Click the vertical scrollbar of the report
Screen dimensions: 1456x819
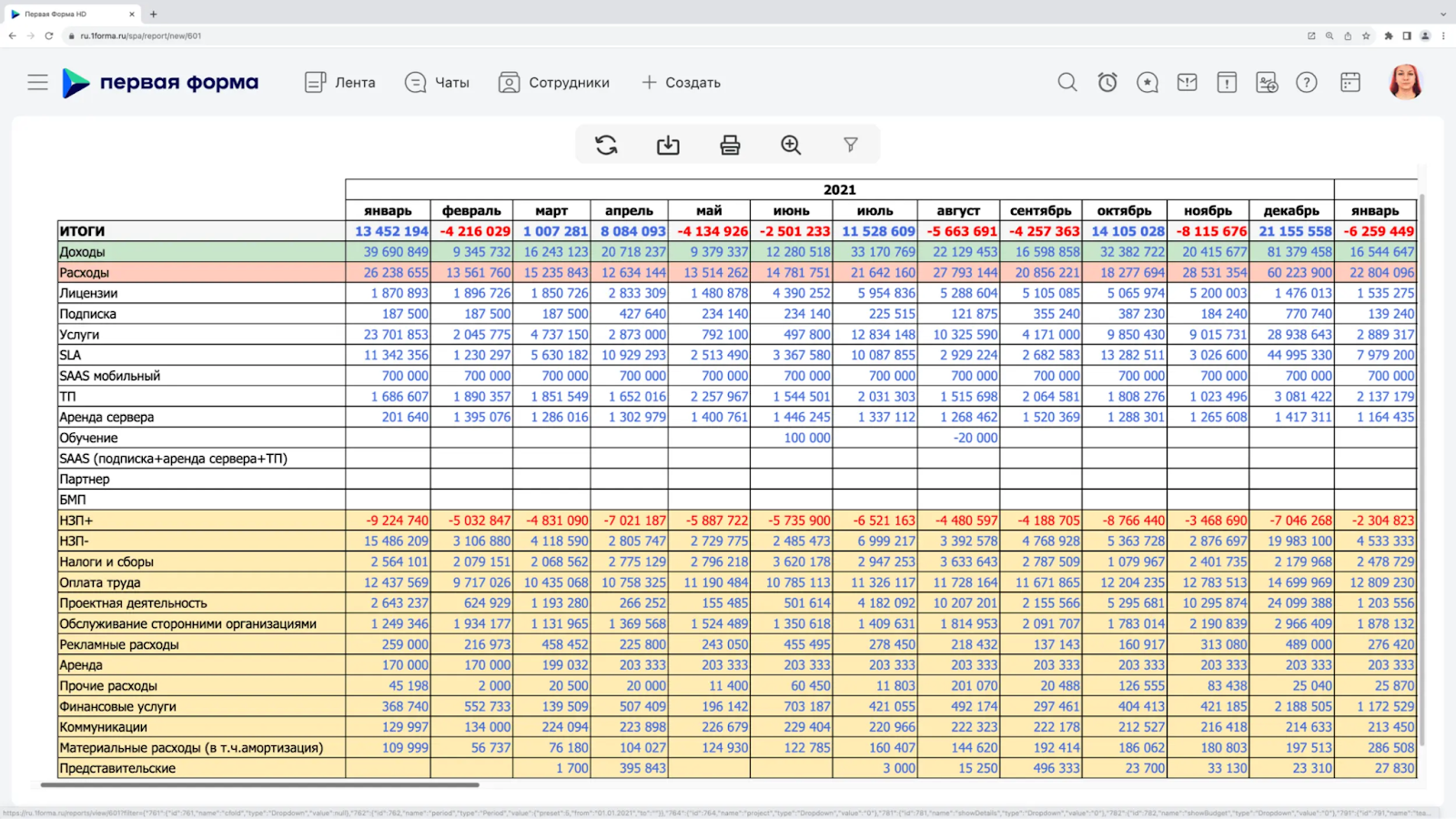point(1421,469)
